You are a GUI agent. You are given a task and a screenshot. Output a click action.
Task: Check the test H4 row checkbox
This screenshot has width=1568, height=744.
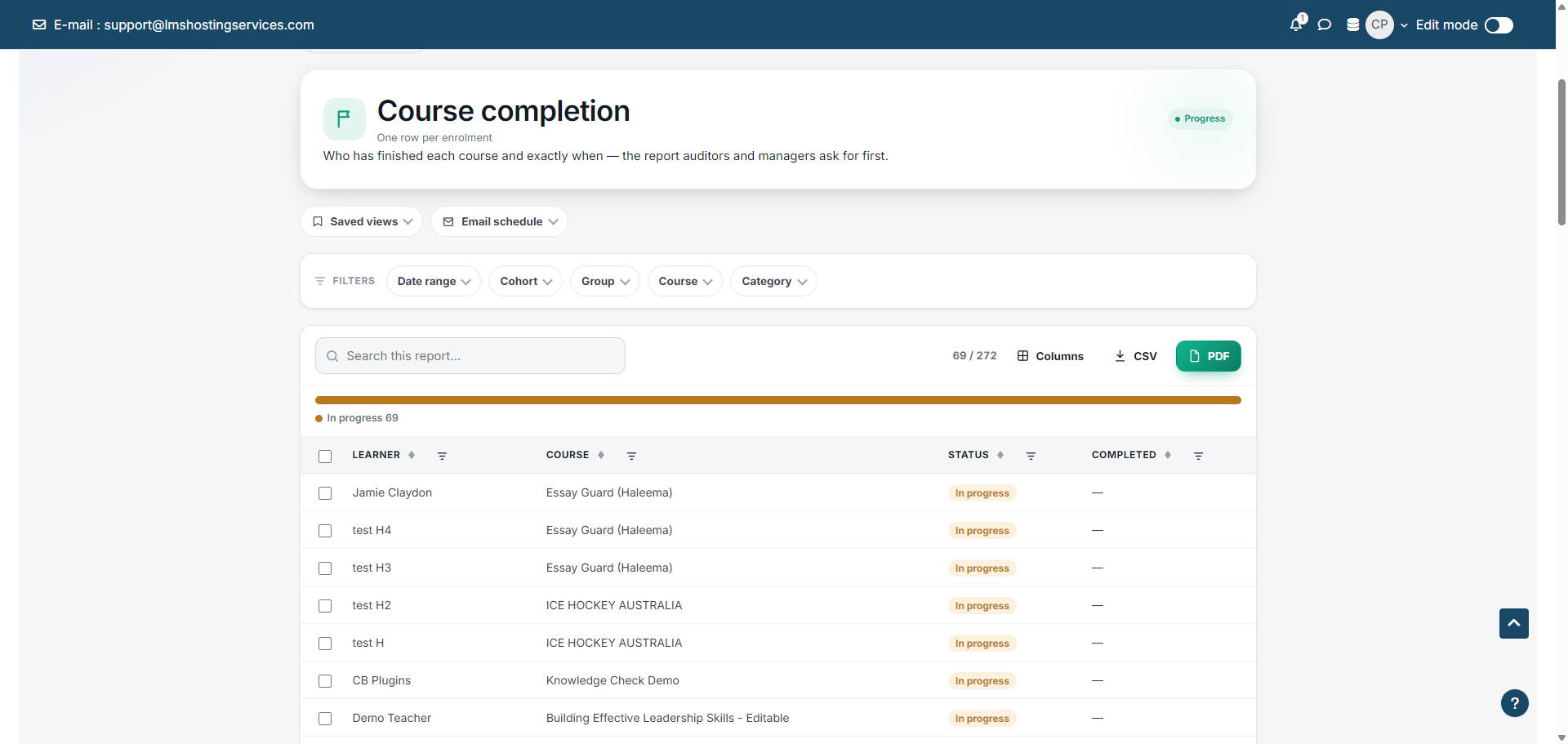pos(325,531)
